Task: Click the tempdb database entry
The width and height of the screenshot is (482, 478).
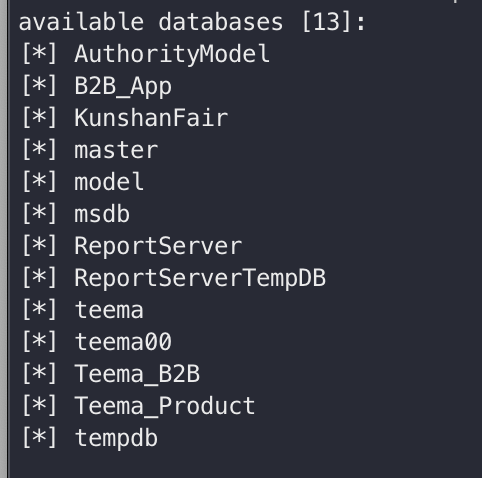Action: point(116,438)
